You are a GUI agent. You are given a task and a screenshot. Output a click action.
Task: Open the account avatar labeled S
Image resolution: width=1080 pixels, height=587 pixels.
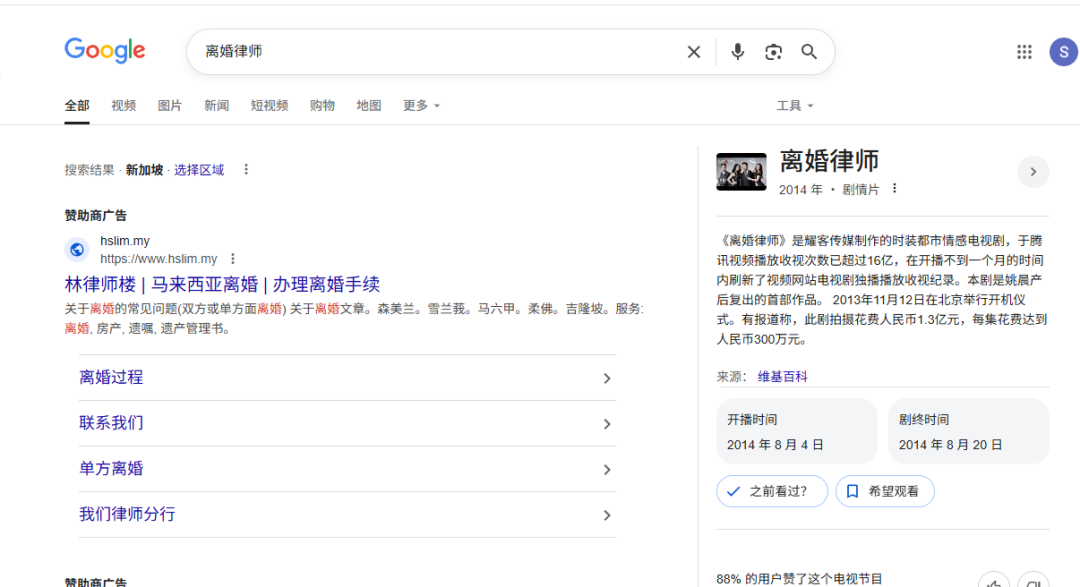[x=1063, y=52]
